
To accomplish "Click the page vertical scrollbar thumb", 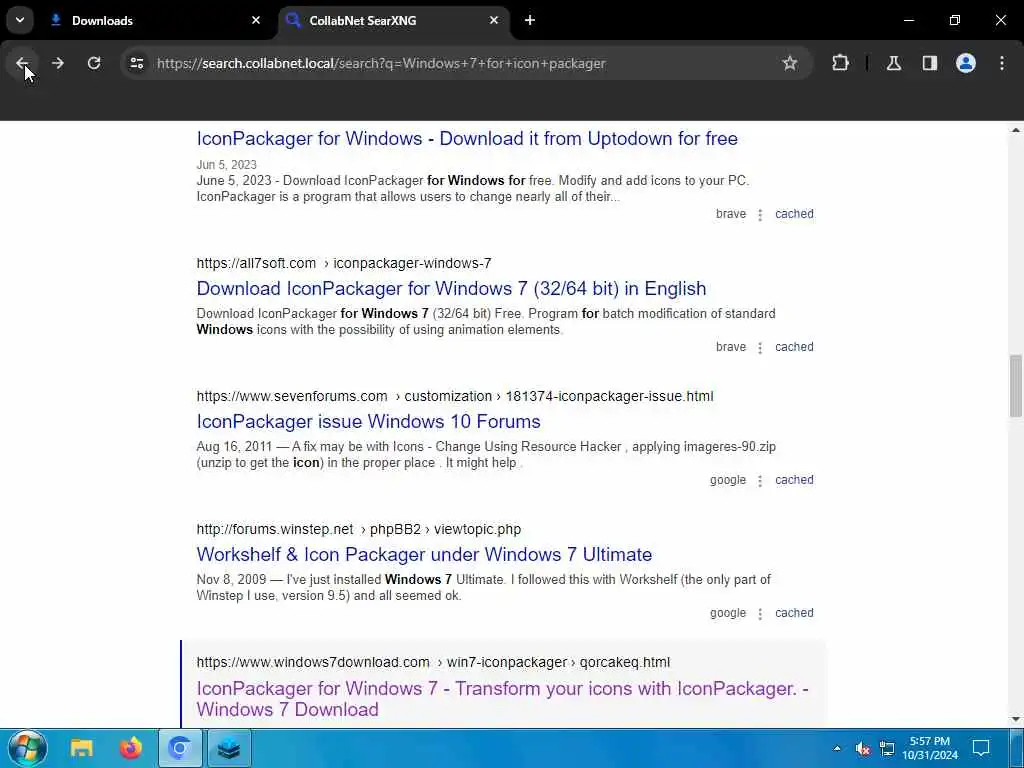I will point(1016,385).
